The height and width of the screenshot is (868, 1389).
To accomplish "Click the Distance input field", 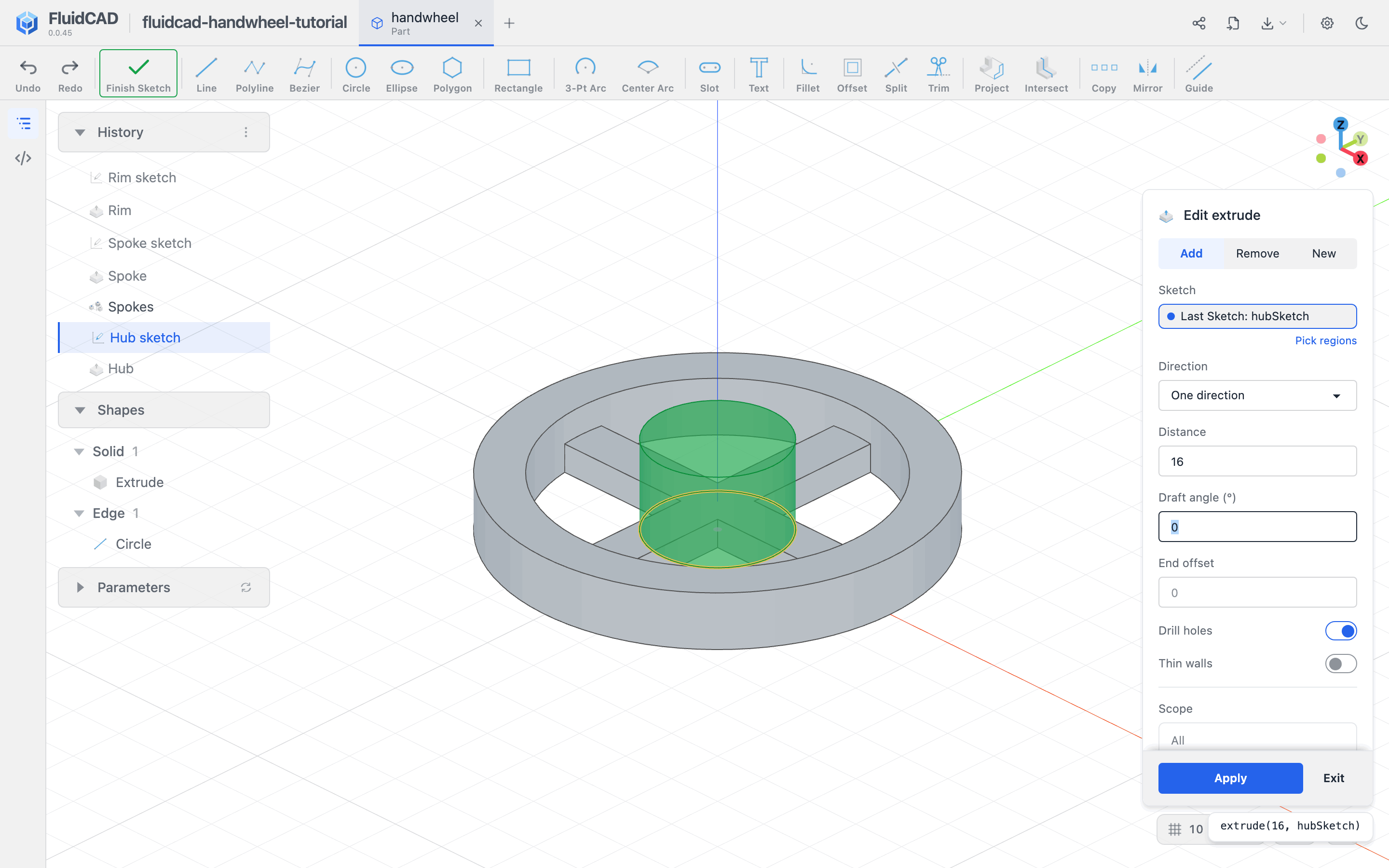I will pyautogui.click(x=1257, y=461).
